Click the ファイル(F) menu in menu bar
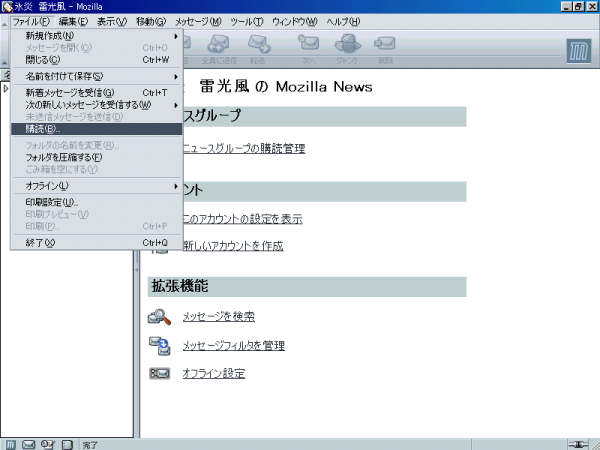Image resolution: width=600 pixels, height=450 pixels. pos(31,22)
